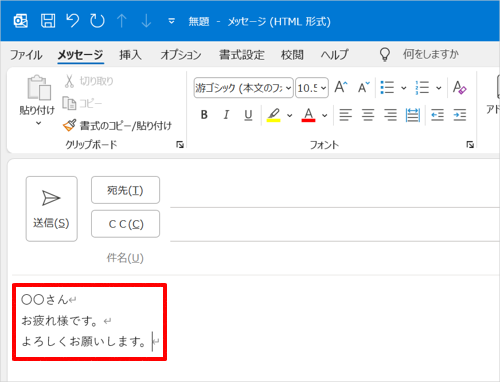Center align text
This screenshot has width=500, height=382.
pos(368,115)
